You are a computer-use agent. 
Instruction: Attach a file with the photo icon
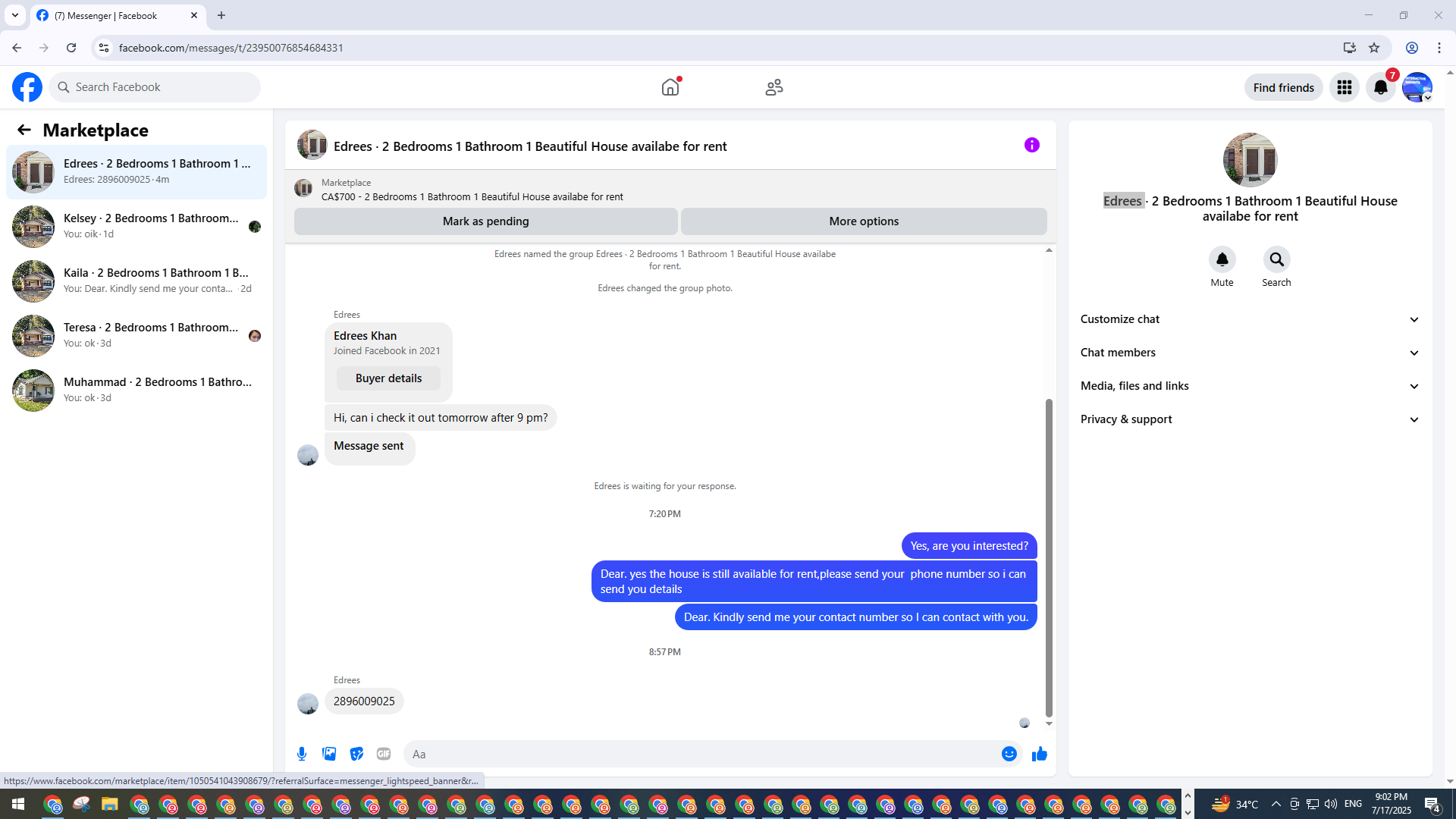point(329,754)
